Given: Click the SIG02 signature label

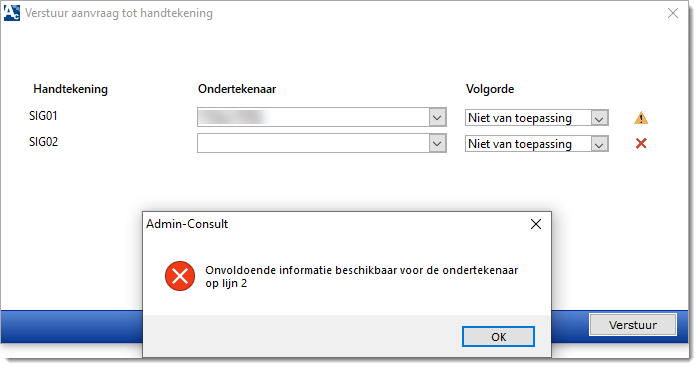Looking at the screenshot, I should click(43, 142).
